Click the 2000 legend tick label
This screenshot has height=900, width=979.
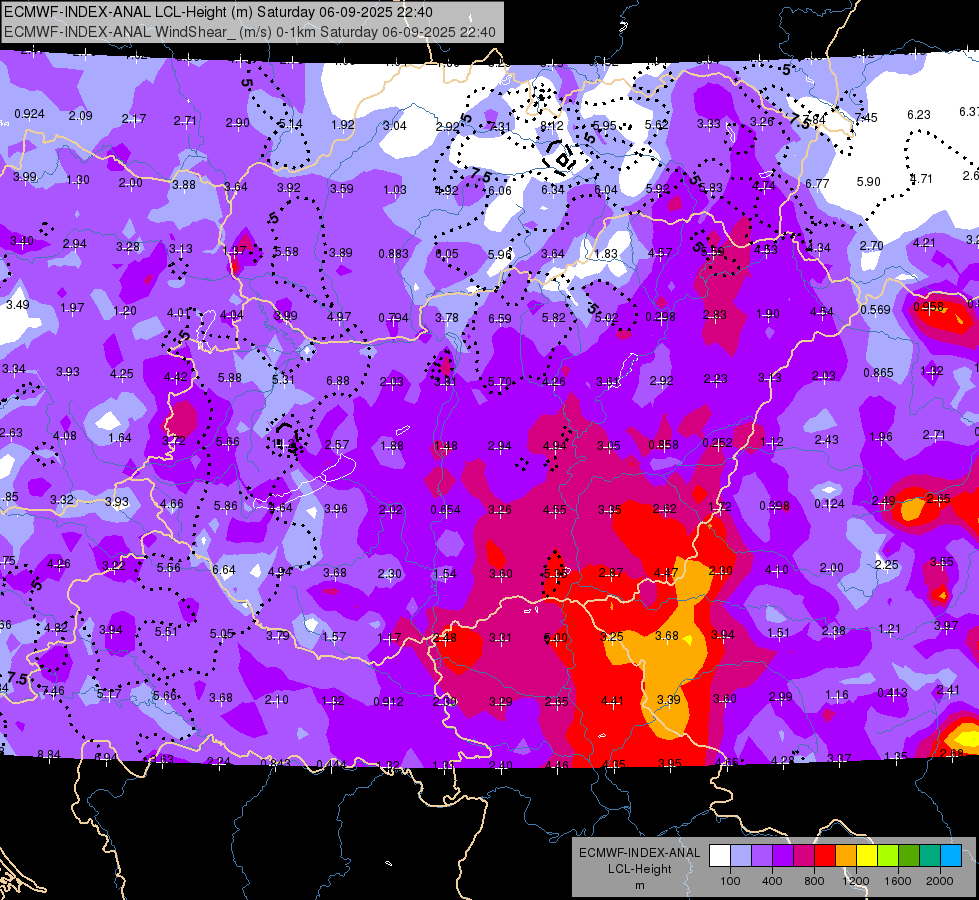[940, 881]
